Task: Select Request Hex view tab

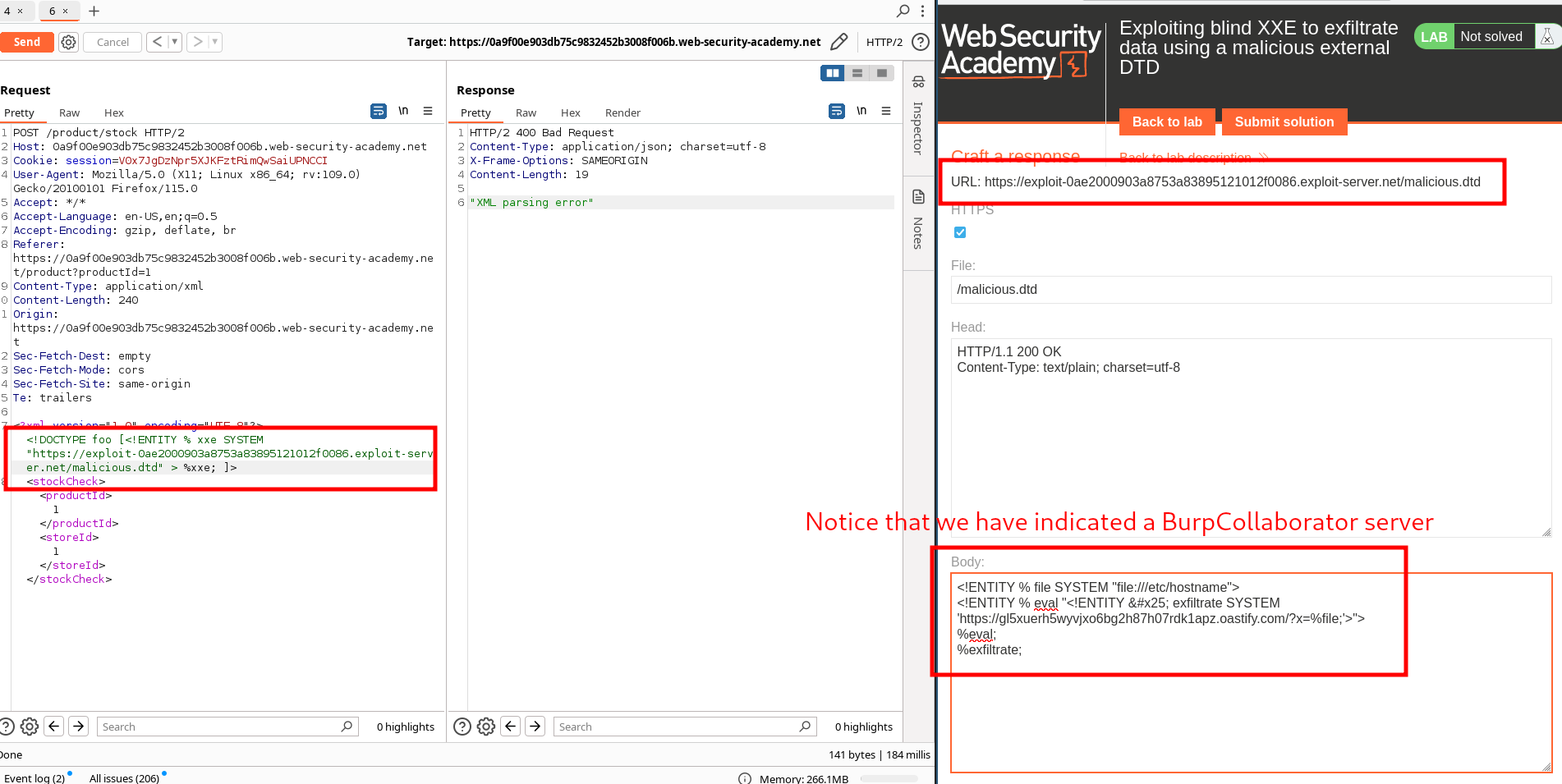Action: (114, 112)
